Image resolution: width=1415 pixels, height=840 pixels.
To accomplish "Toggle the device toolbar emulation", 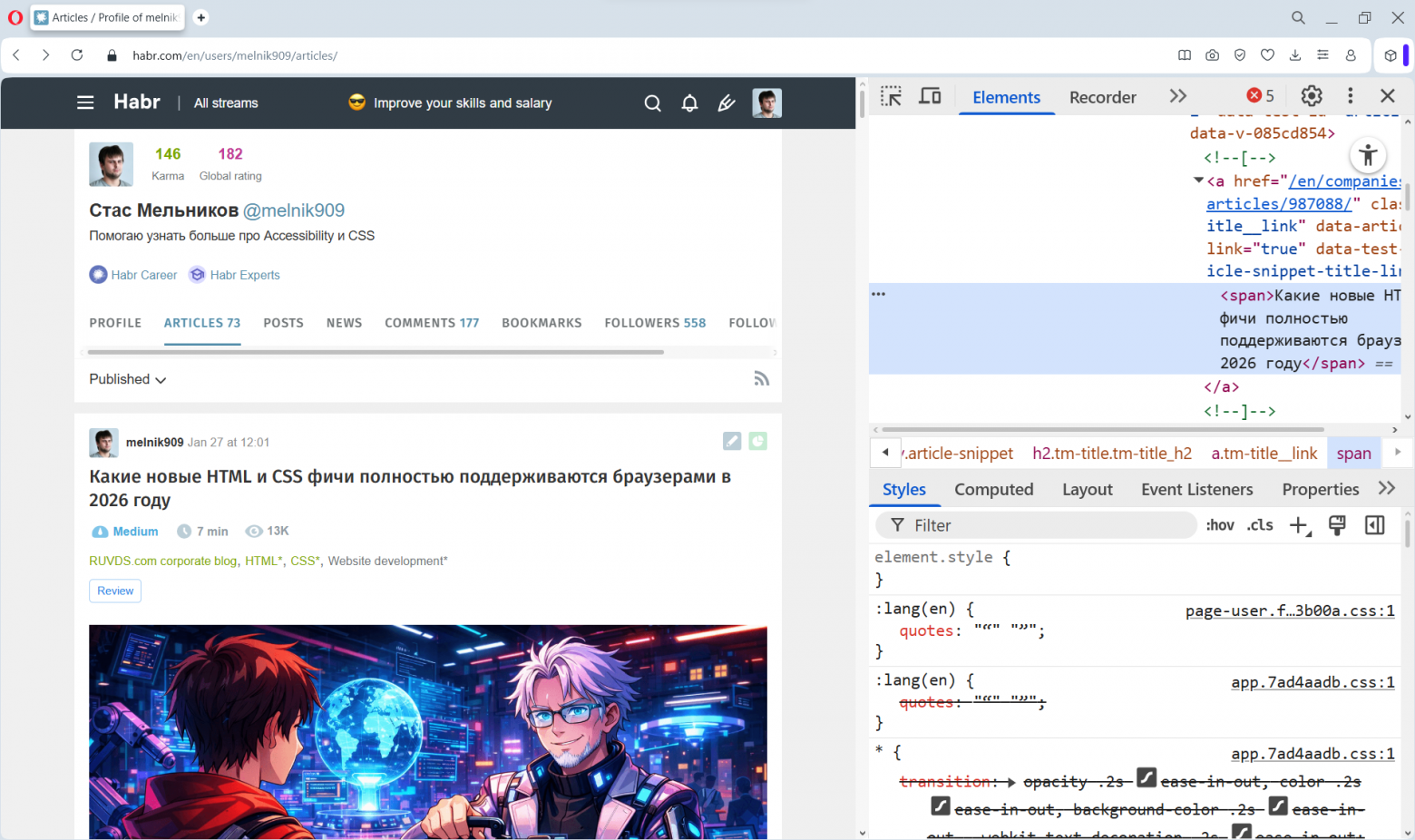I will [x=930, y=96].
